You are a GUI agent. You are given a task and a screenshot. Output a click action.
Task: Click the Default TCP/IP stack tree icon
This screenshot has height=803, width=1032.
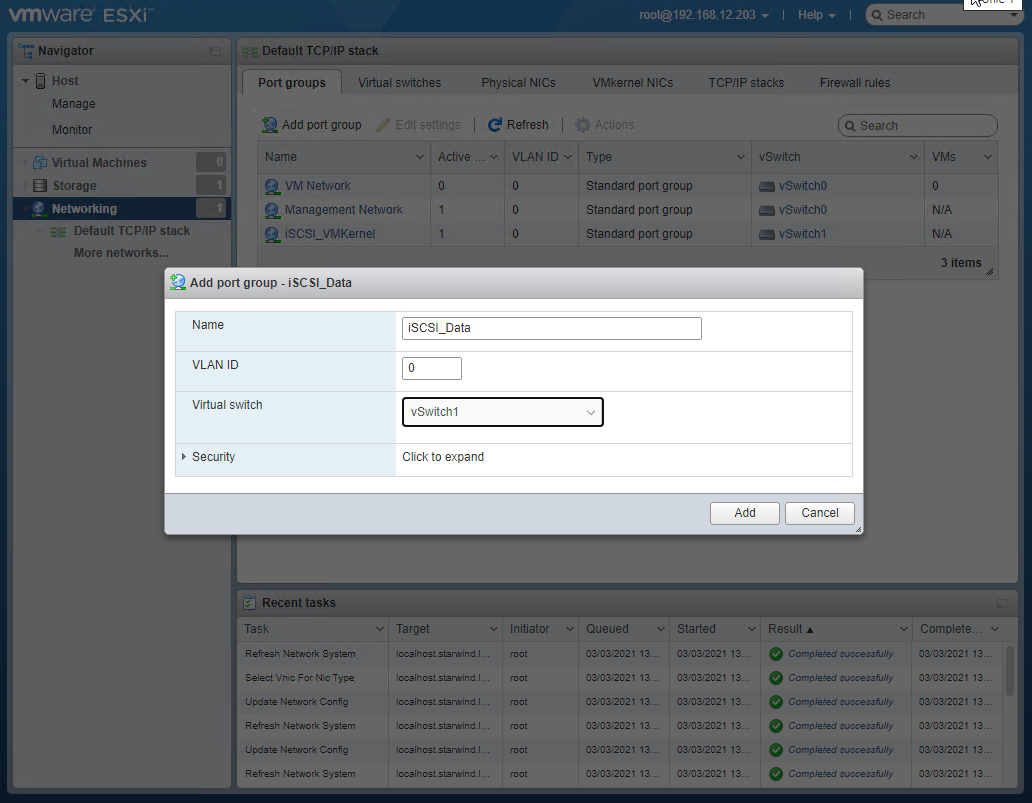coord(59,232)
